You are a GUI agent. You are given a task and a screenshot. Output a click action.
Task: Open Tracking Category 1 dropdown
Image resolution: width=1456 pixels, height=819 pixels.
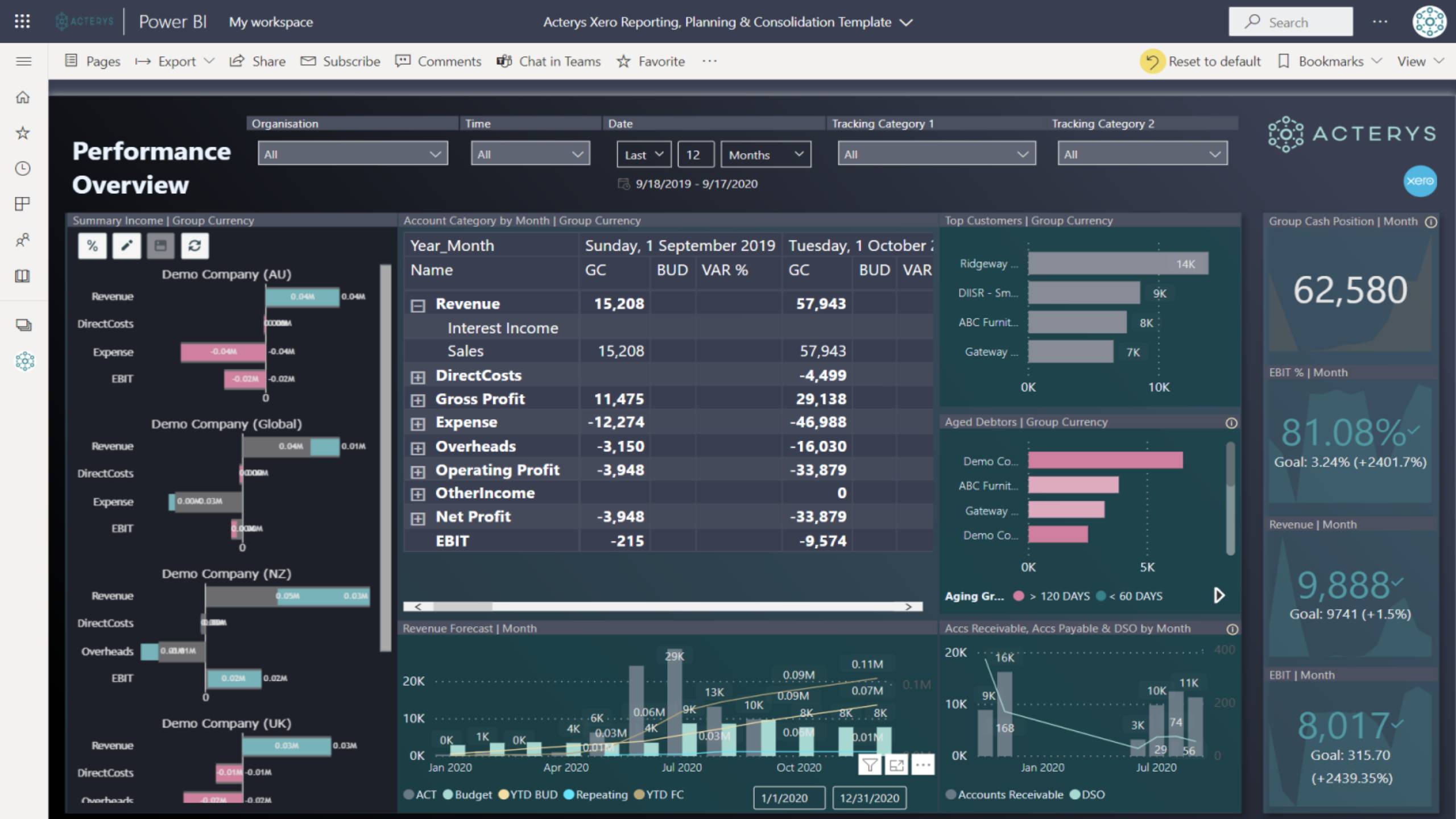(x=937, y=154)
